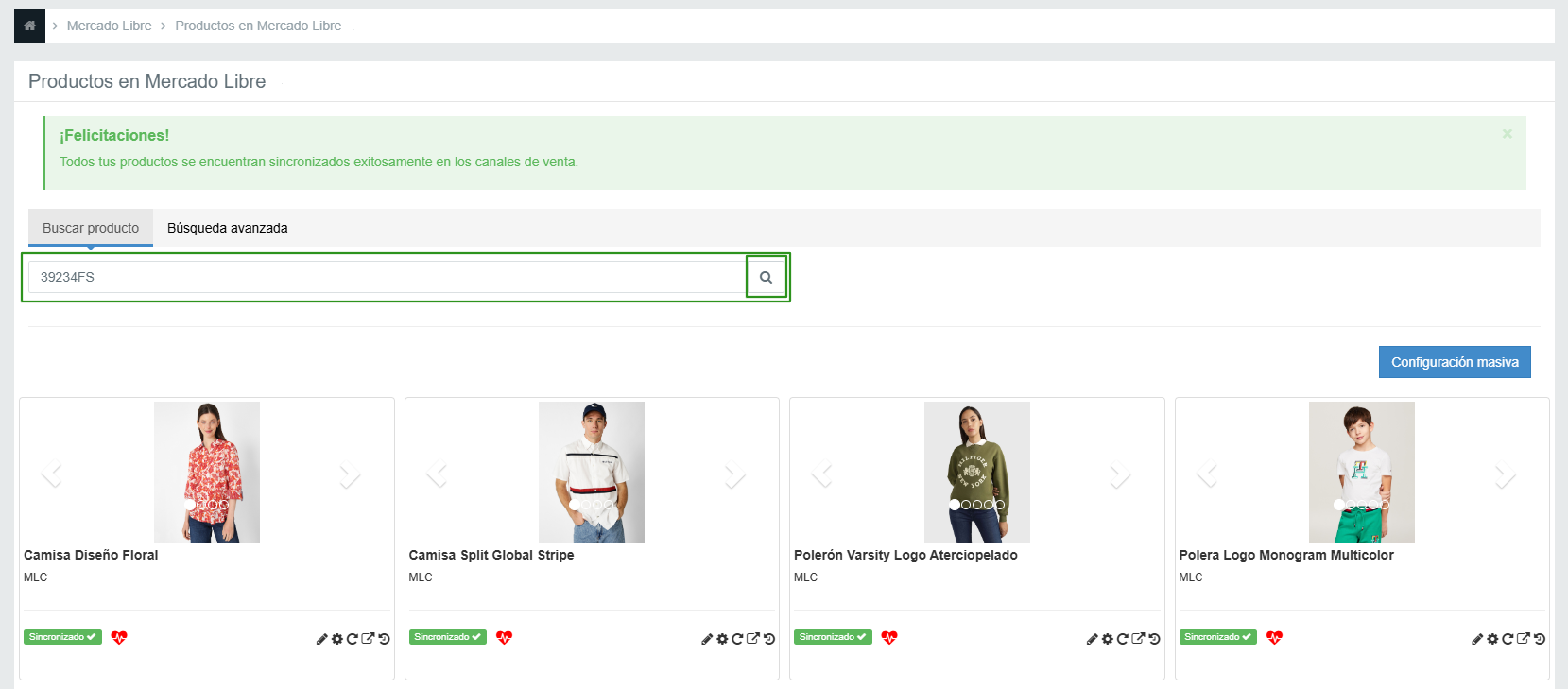Click the Camisa Split Global Stripe title
The width and height of the screenshot is (1568, 689).
[x=491, y=555]
